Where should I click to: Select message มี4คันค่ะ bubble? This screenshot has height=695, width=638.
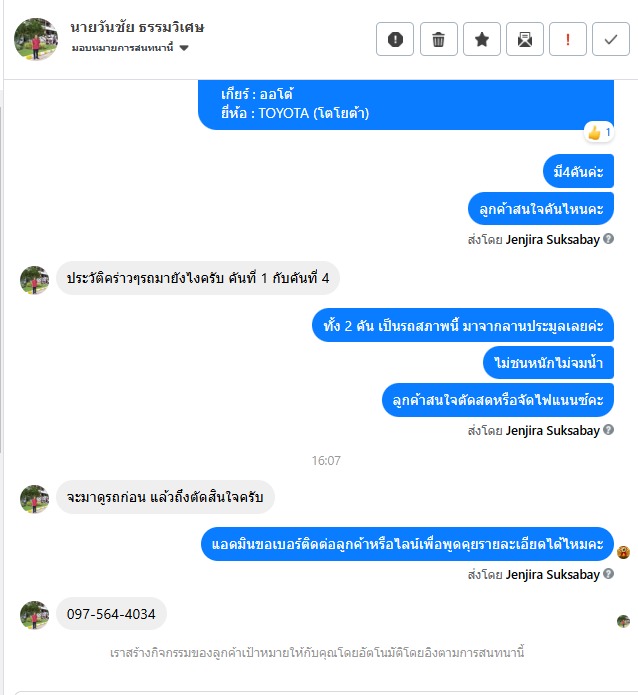pos(578,171)
